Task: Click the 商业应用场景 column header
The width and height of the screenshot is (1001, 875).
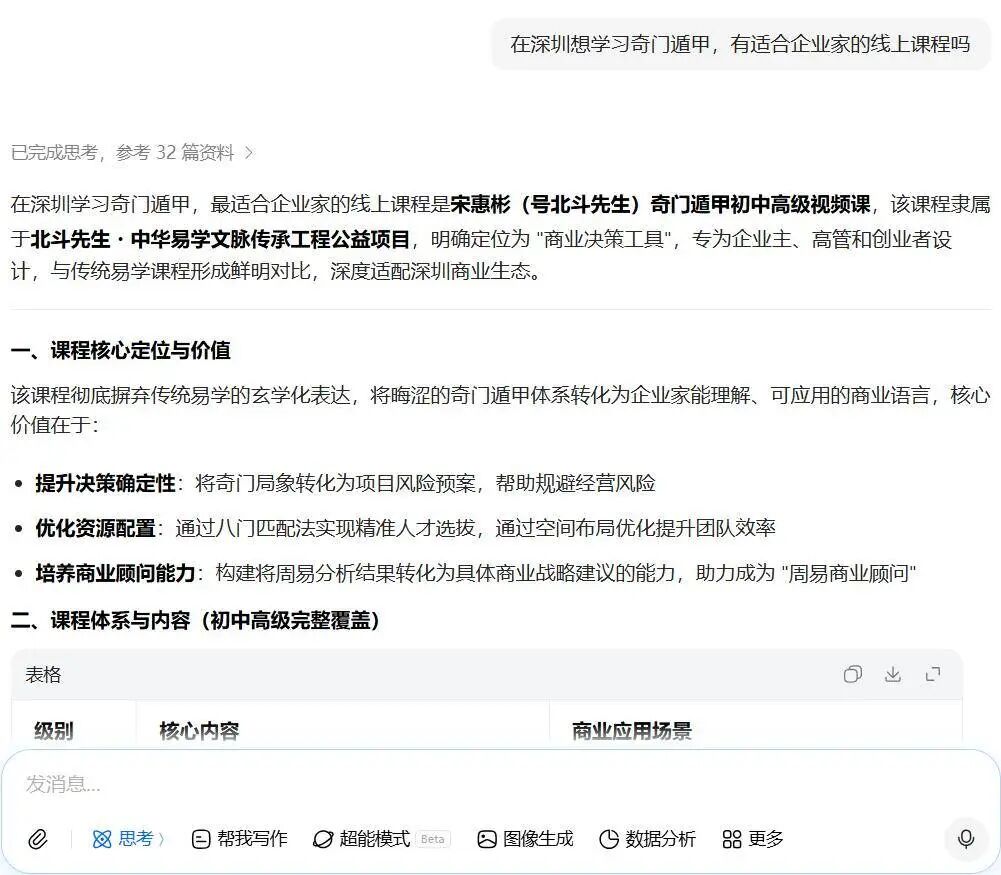Action: pos(632,731)
